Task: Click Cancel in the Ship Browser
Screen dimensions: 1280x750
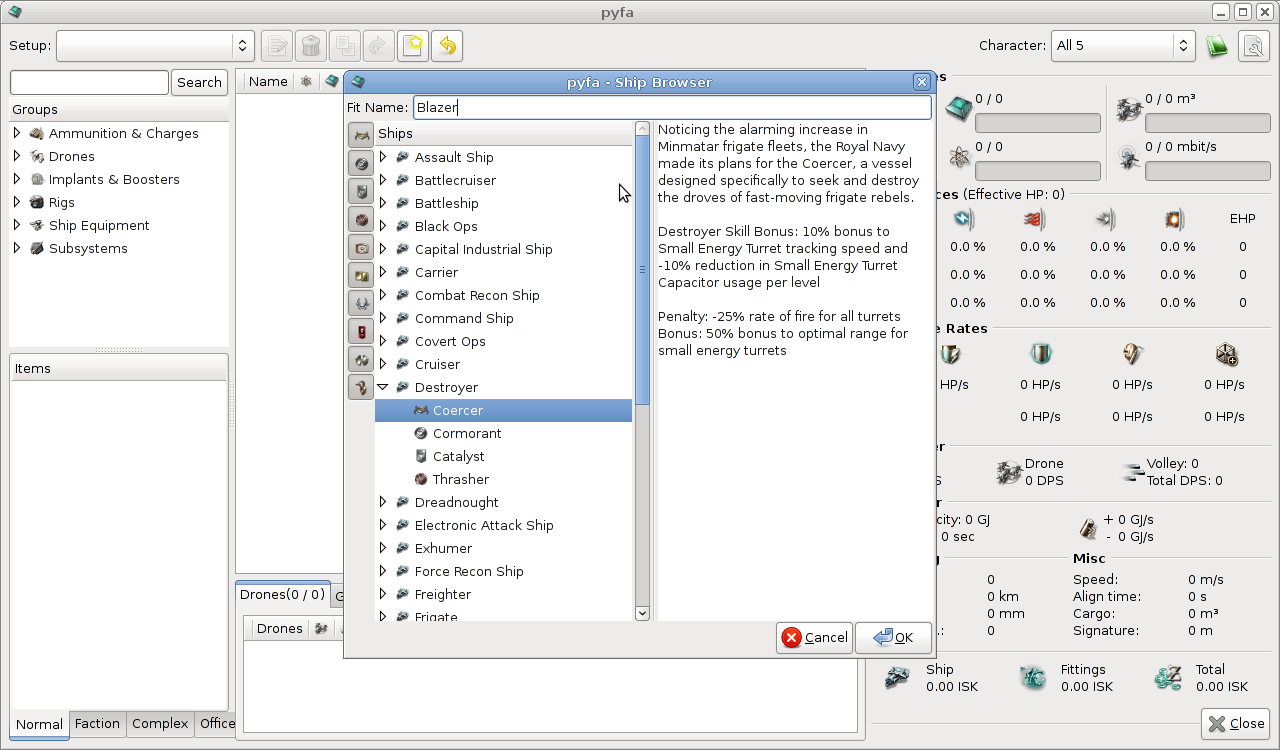Action: point(815,638)
